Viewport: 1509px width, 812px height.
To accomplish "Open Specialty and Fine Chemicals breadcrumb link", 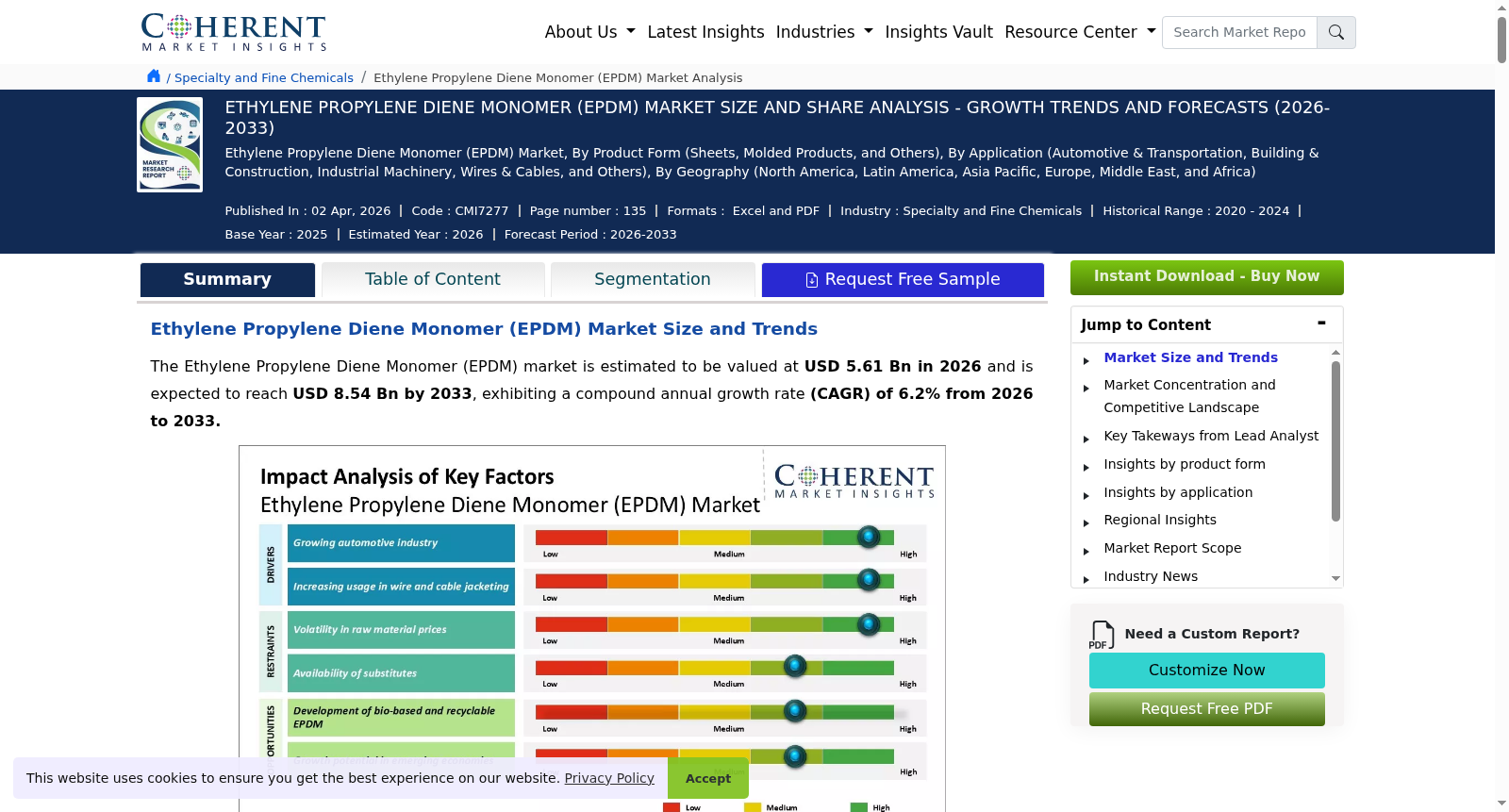I will click(264, 77).
